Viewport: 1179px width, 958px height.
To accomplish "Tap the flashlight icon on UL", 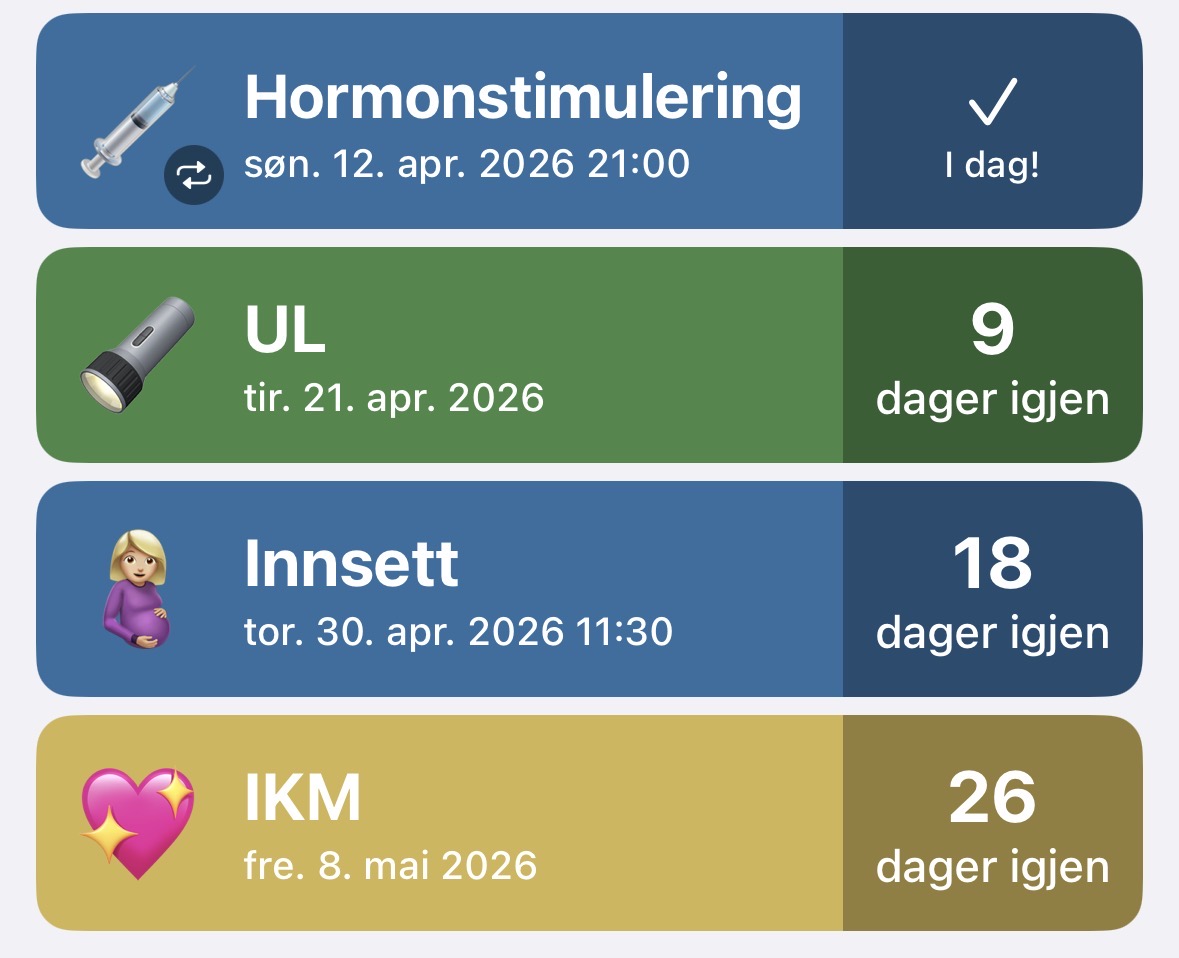I will (x=136, y=354).
